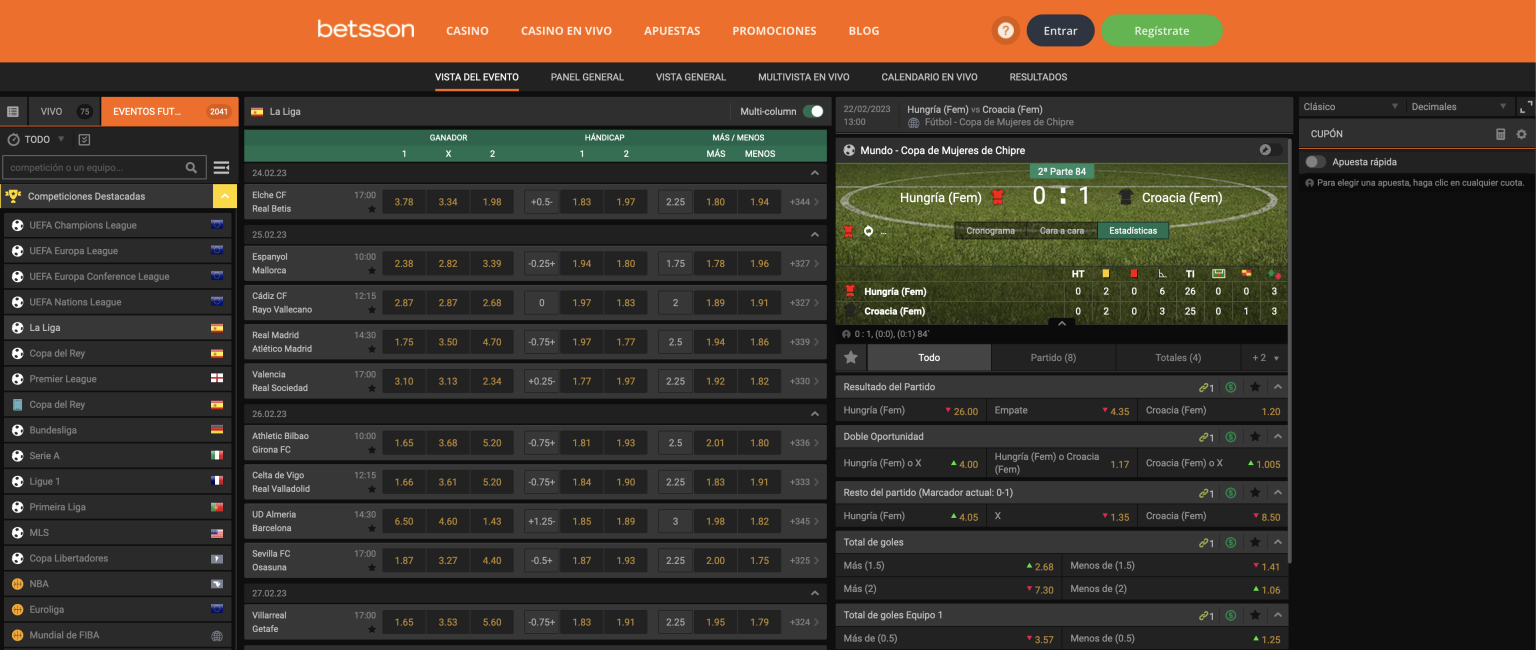Select the Partido (8) market tab
The height and width of the screenshot is (650, 1536).
tap(1053, 357)
